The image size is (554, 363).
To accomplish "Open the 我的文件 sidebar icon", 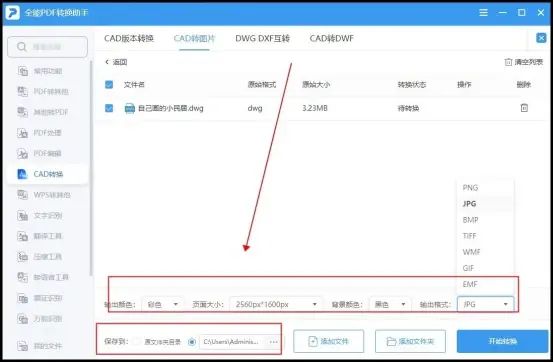I will tap(23, 345).
